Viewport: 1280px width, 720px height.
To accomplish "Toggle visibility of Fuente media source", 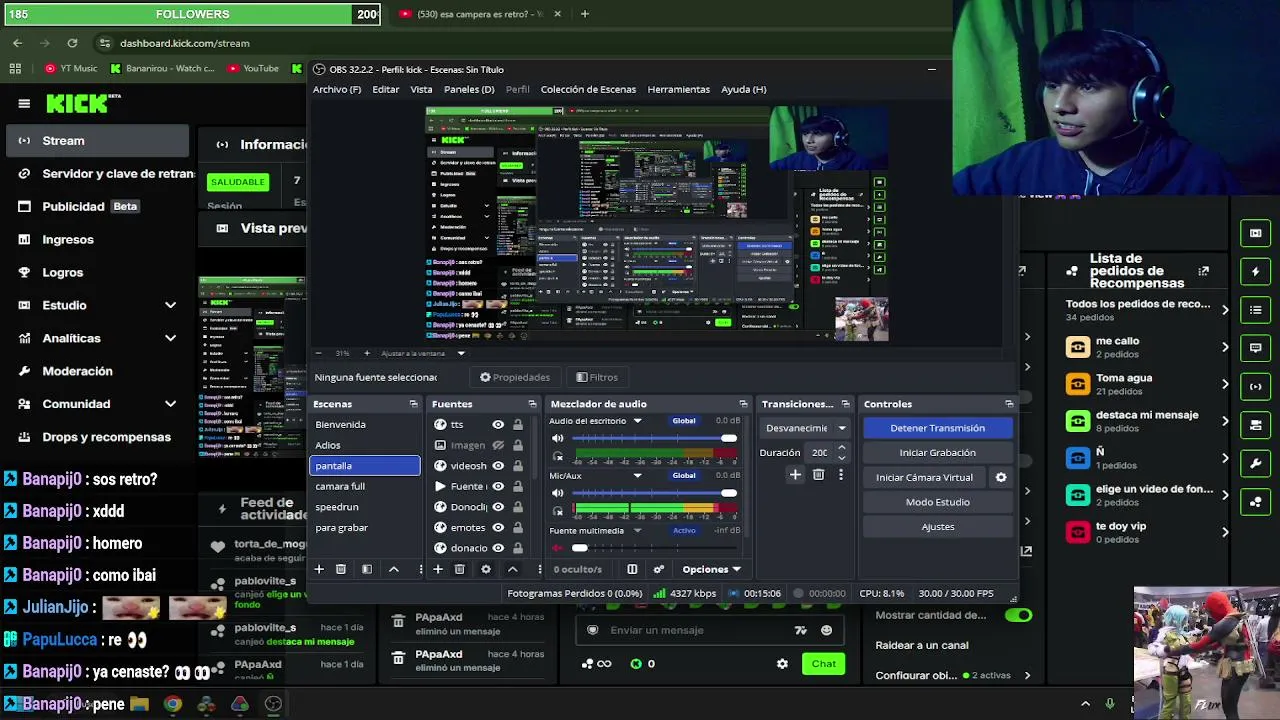I will tap(498, 486).
